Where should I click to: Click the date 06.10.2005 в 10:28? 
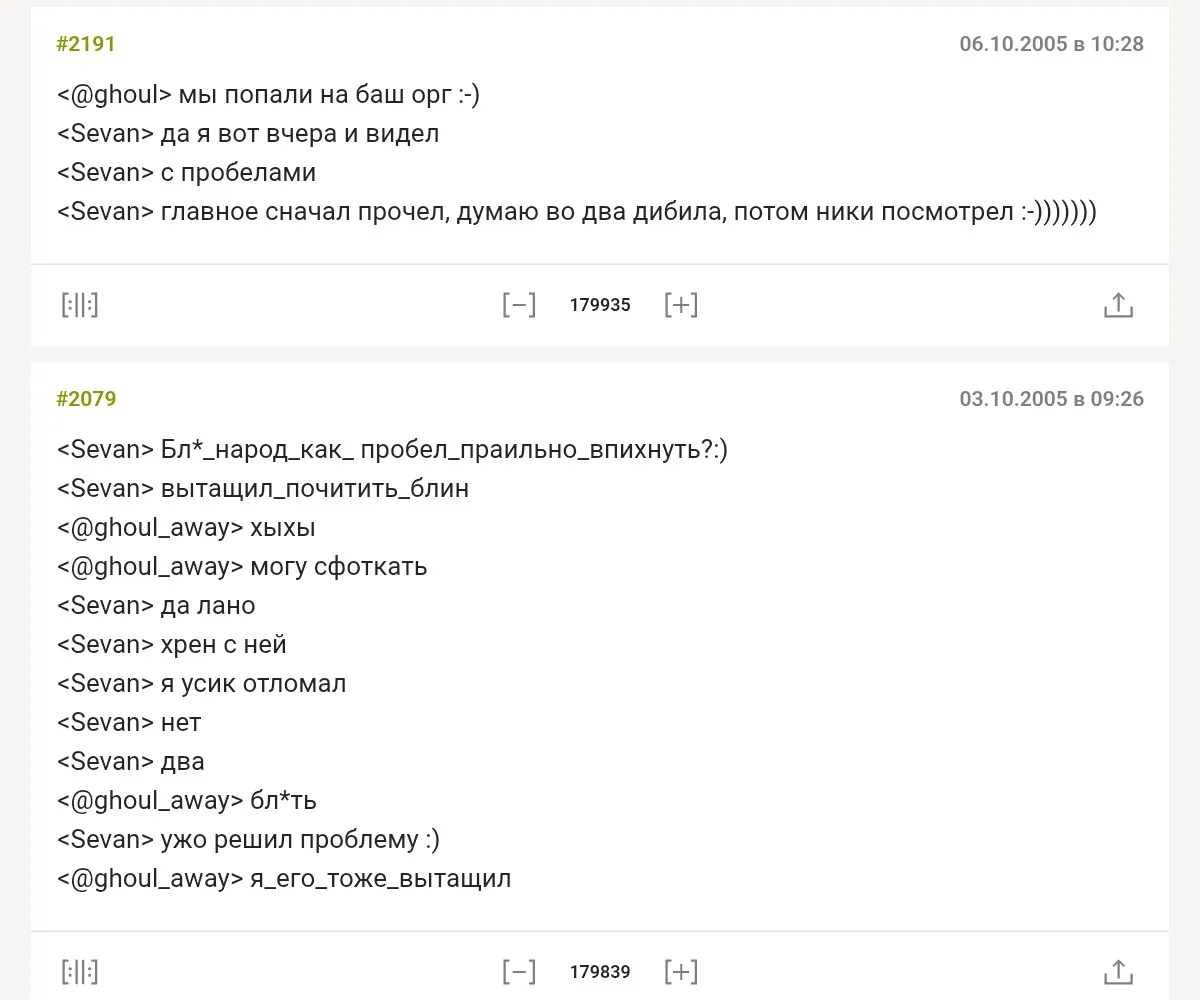(x=1051, y=44)
